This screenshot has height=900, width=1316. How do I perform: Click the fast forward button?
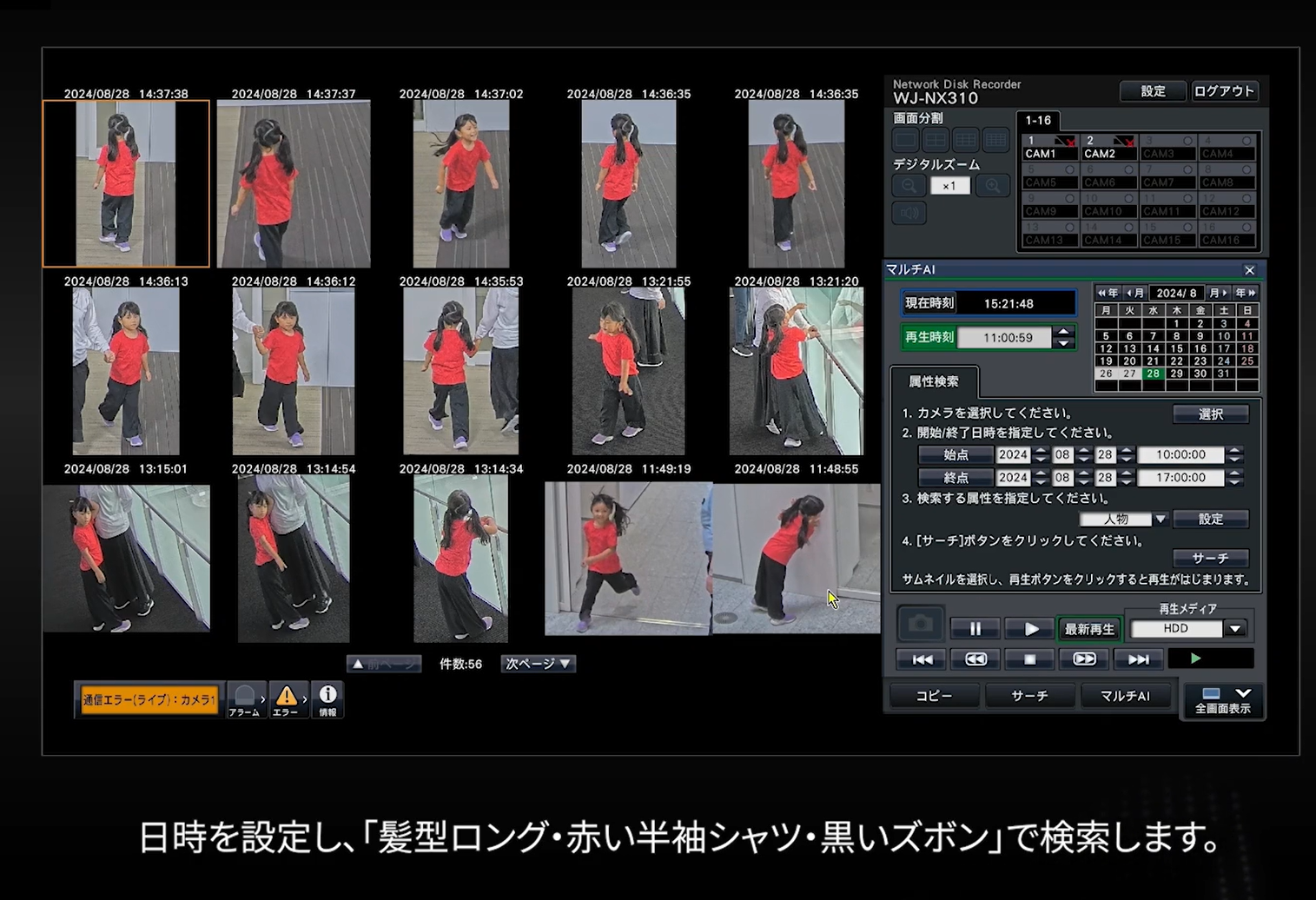(x=1084, y=659)
